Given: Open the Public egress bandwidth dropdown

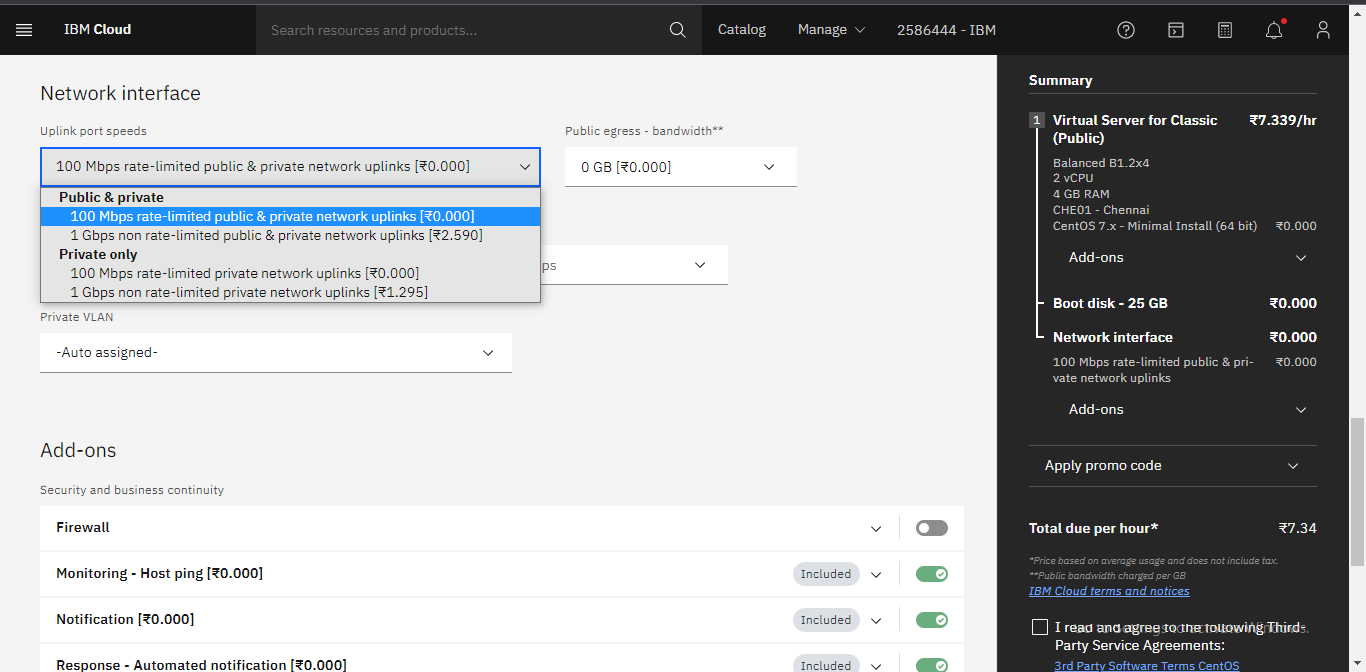Looking at the screenshot, I should 680,166.
